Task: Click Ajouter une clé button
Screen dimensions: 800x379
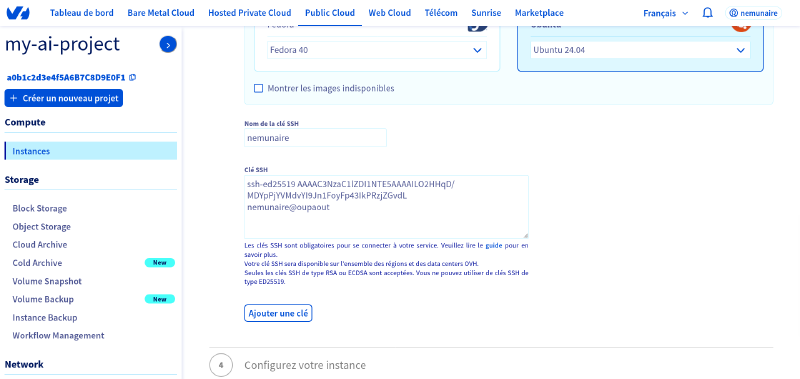Action: [x=278, y=314]
